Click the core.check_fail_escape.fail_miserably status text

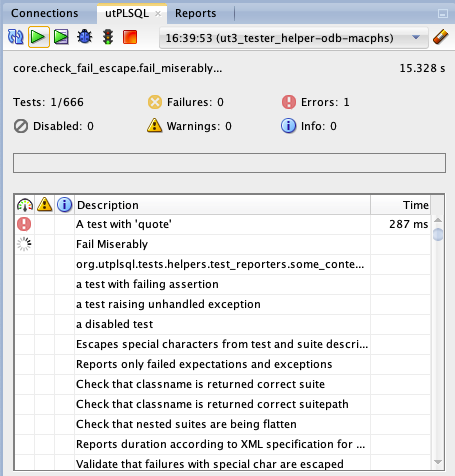coord(117,68)
